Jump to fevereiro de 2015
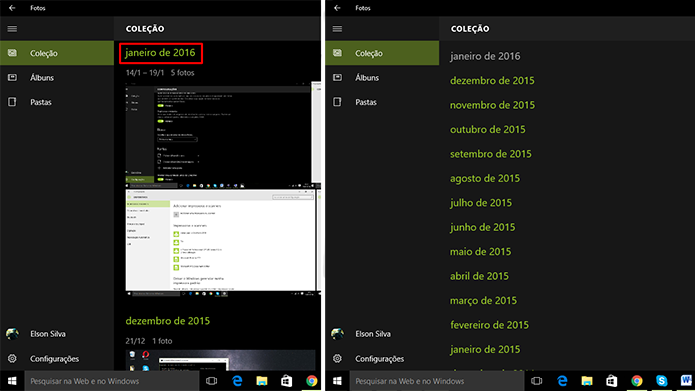 [489, 325]
